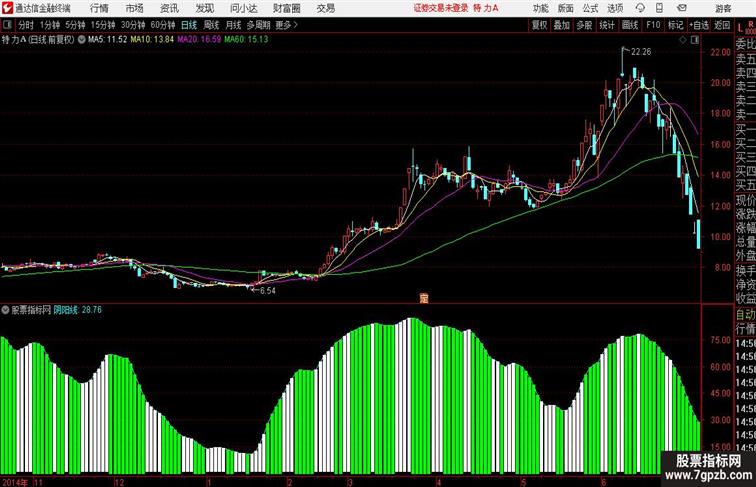This screenshot has height=487, width=756.
Task: Open the F10 company info button
Action: [653, 25]
